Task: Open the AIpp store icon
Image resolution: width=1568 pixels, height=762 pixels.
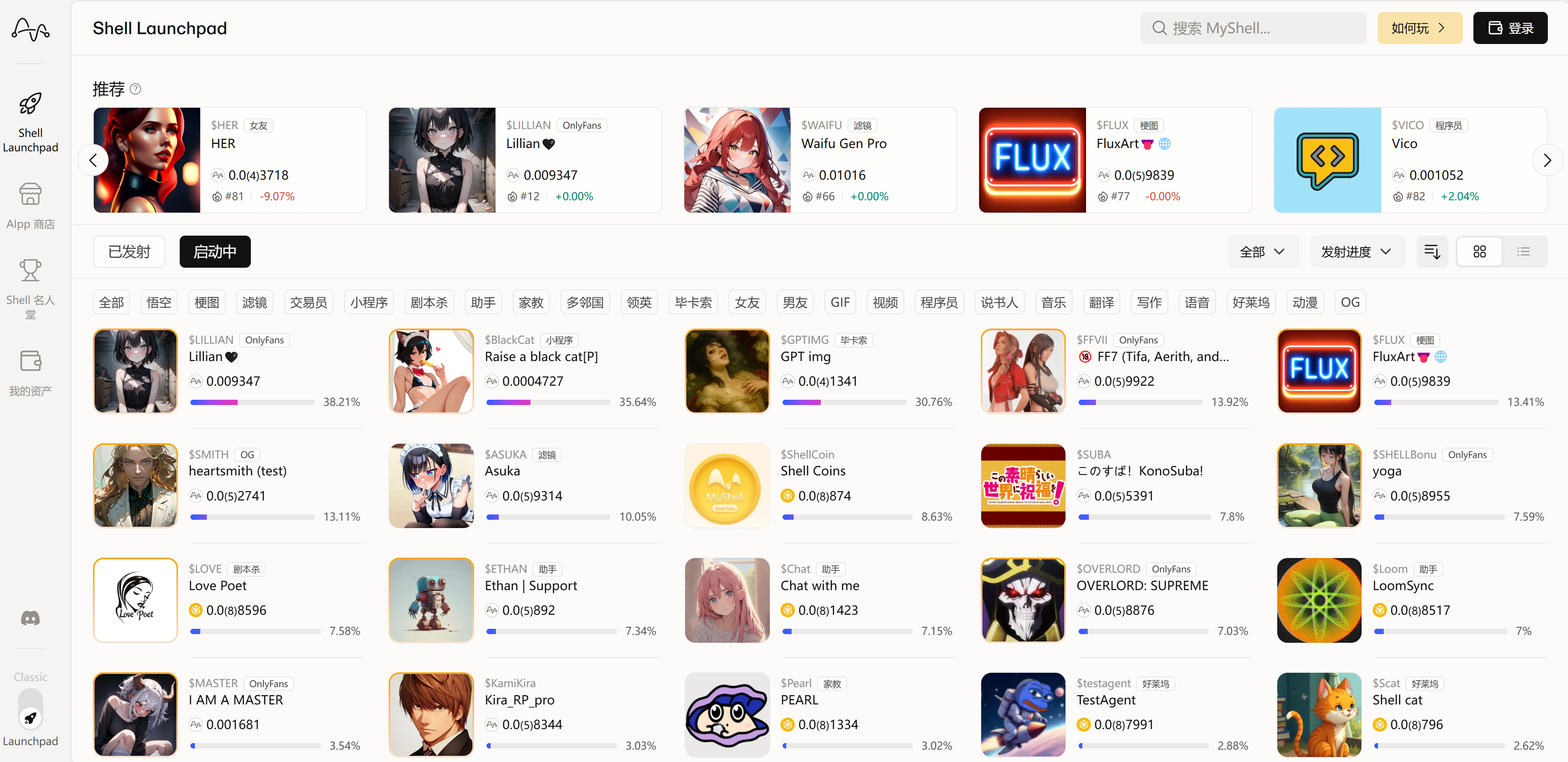Action: (x=30, y=194)
